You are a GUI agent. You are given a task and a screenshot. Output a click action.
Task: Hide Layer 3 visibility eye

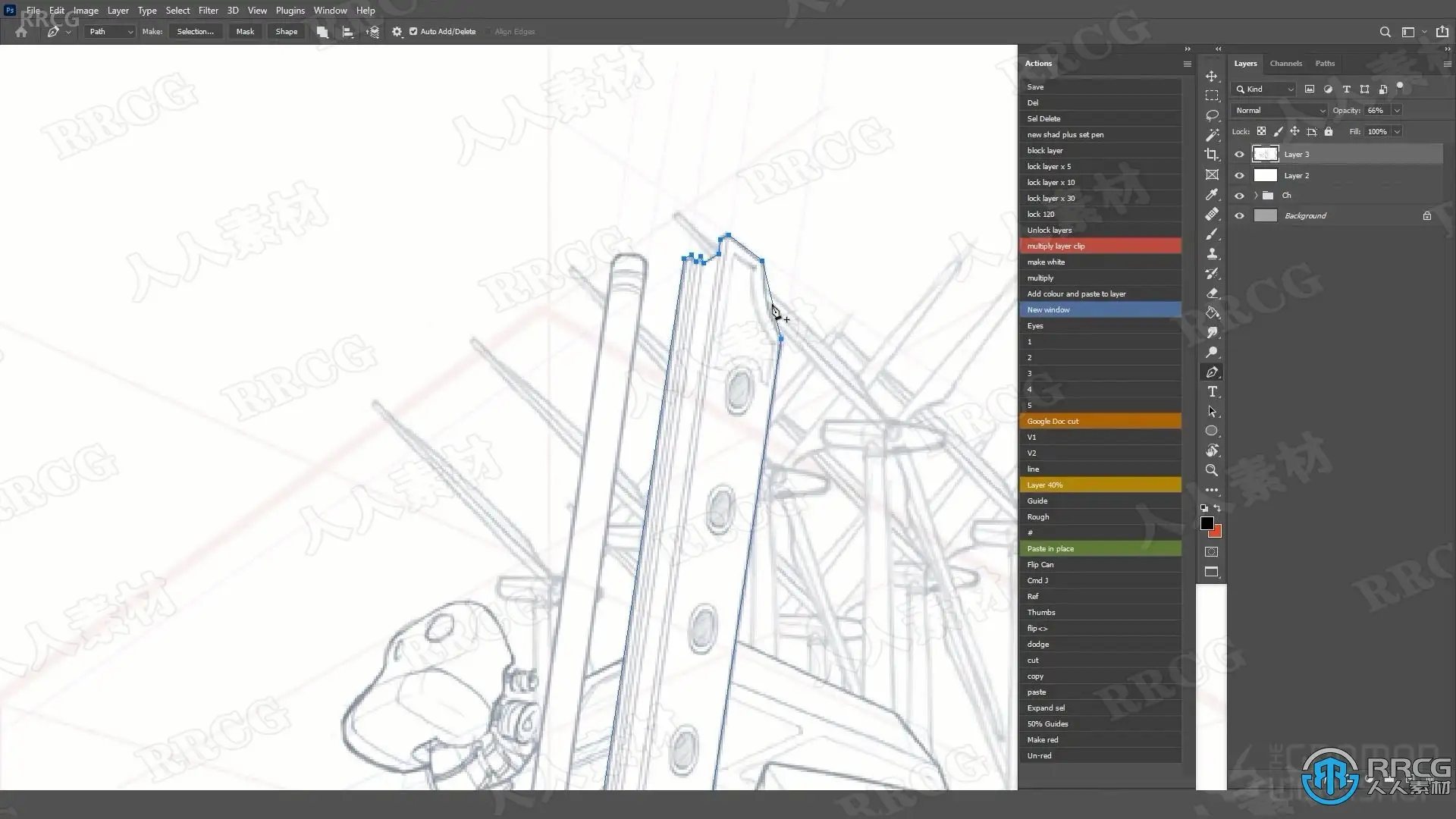pyautogui.click(x=1239, y=154)
